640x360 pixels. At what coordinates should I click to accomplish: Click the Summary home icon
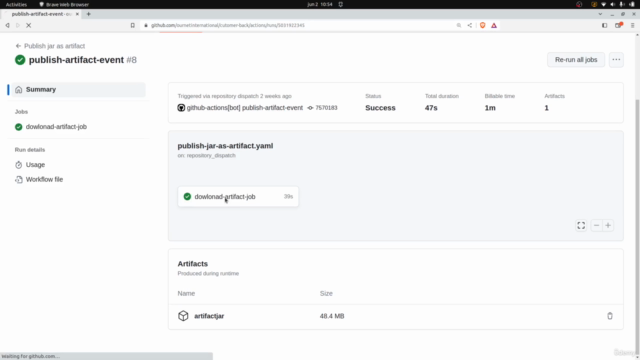pos(18,90)
